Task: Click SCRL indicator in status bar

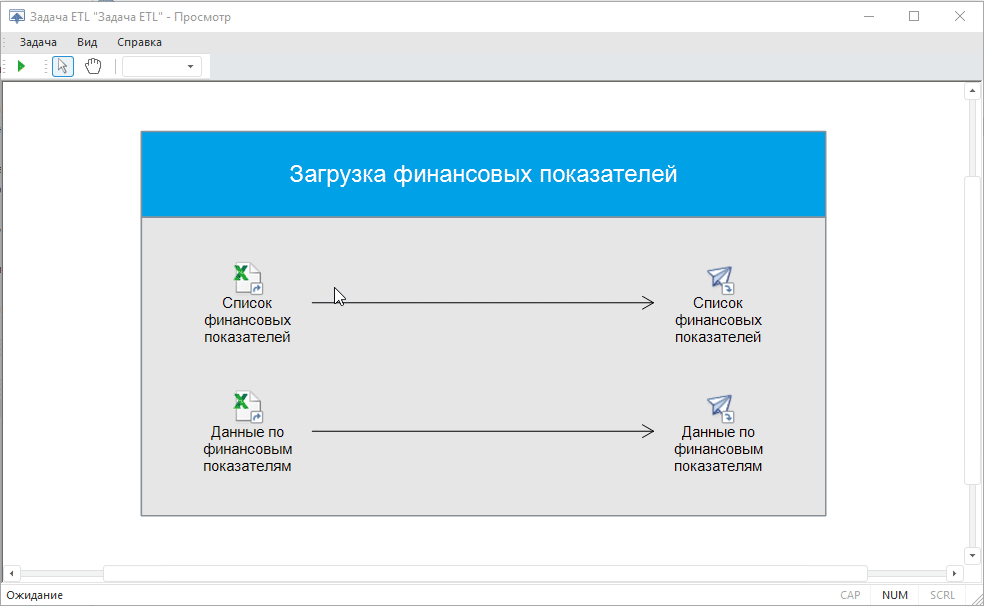Action: 942,595
